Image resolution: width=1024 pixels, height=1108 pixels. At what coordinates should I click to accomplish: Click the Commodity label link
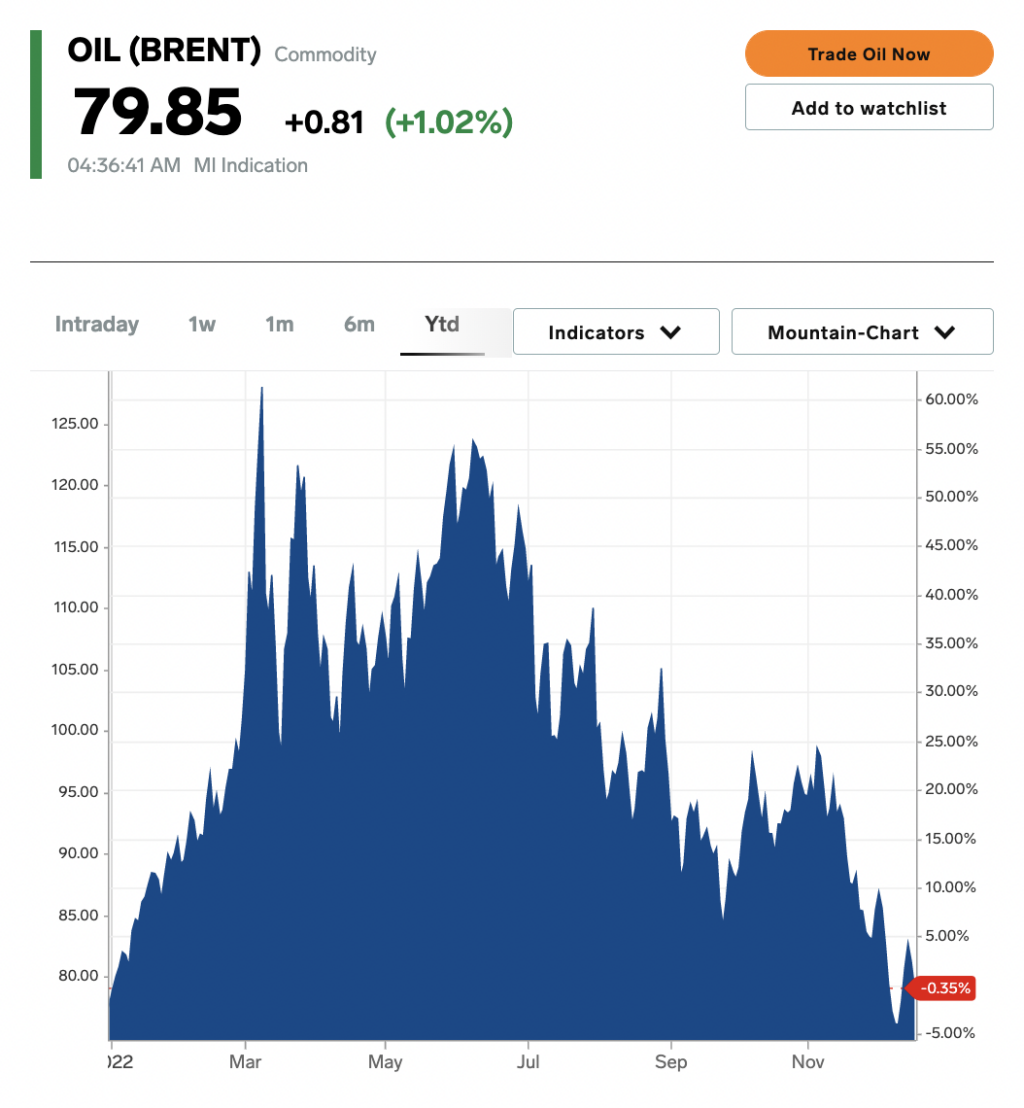pyautogui.click(x=325, y=54)
